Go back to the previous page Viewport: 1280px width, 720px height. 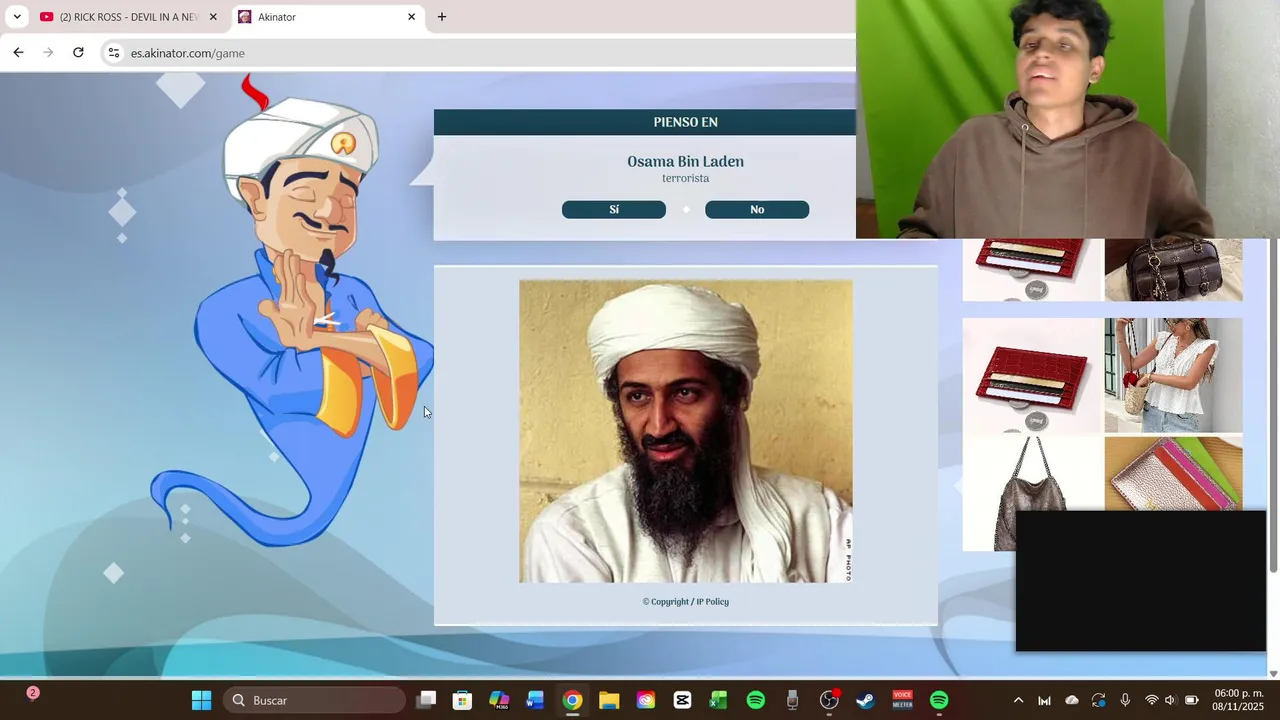pyautogui.click(x=18, y=52)
